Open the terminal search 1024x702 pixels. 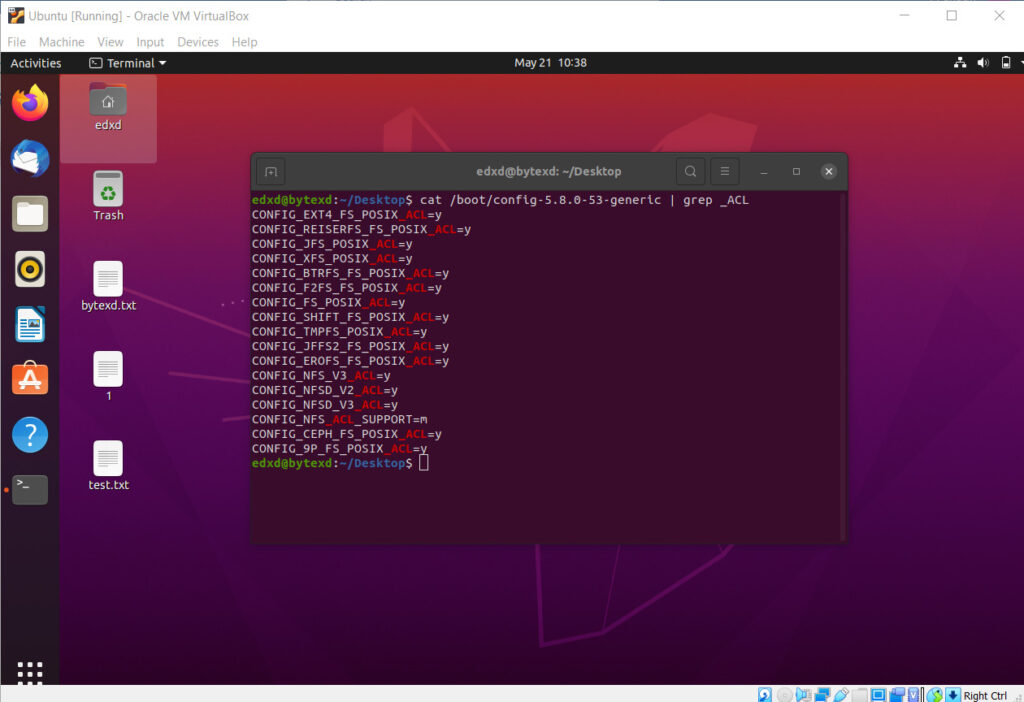690,170
